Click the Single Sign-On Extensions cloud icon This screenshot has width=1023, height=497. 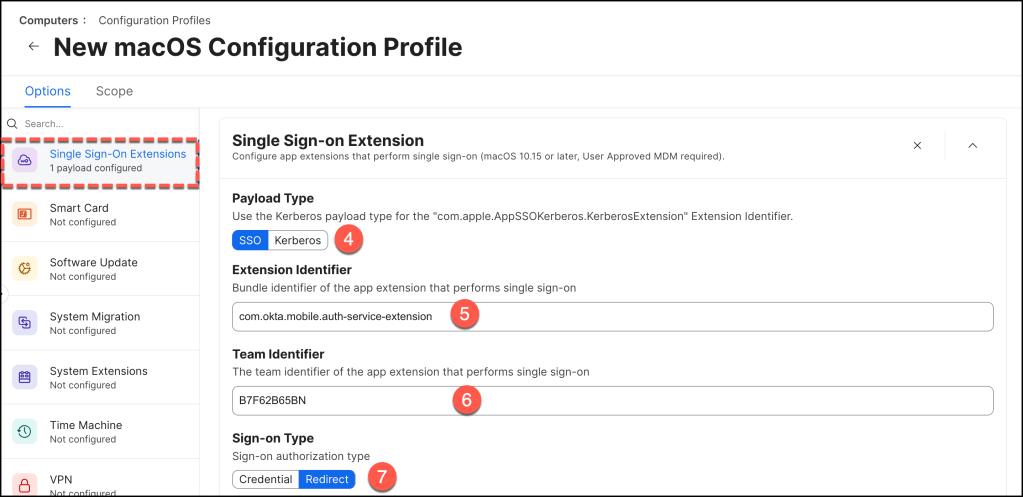(25, 161)
